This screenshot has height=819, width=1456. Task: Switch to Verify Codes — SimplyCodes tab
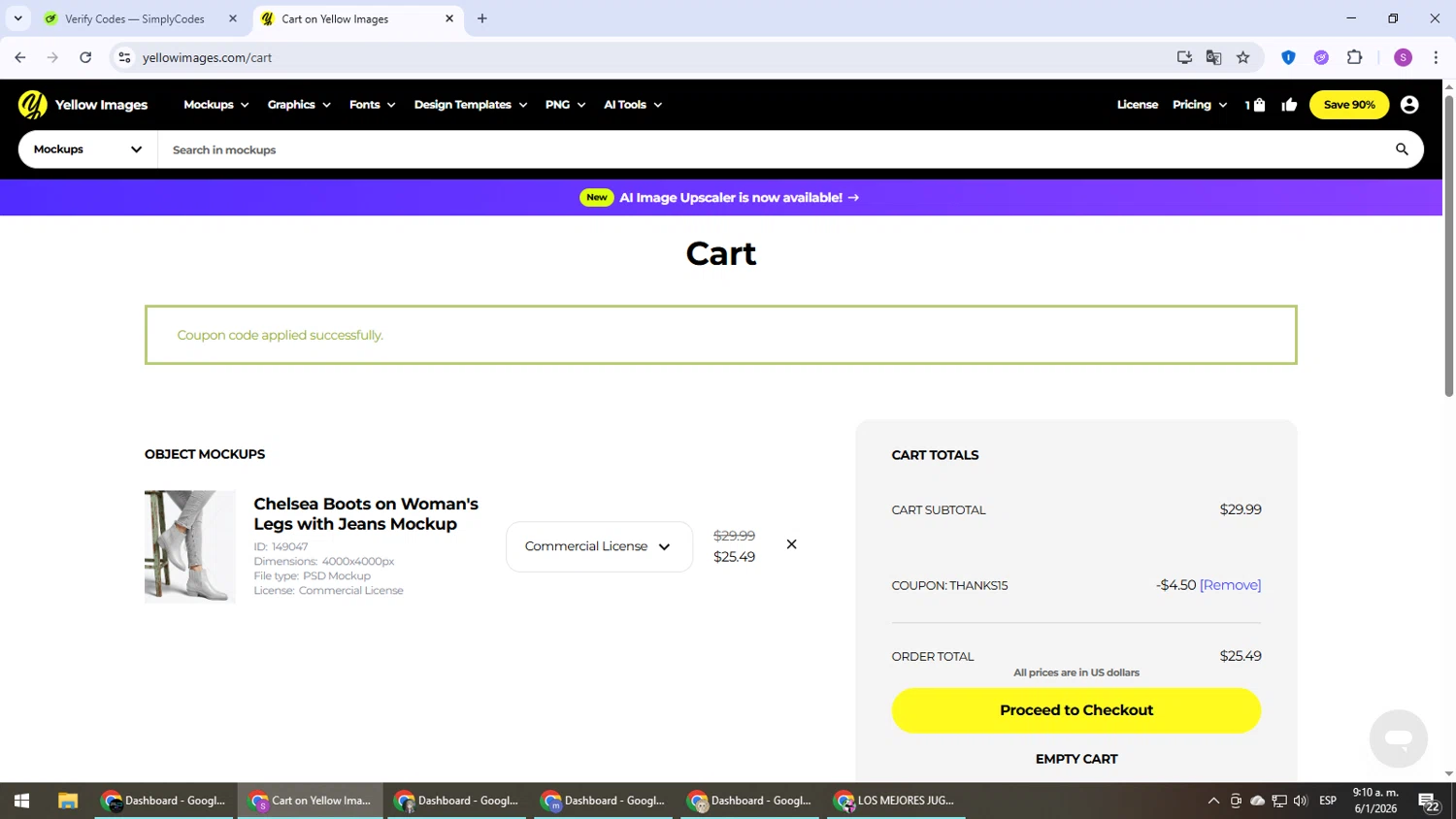pyautogui.click(x=135, y=18)
